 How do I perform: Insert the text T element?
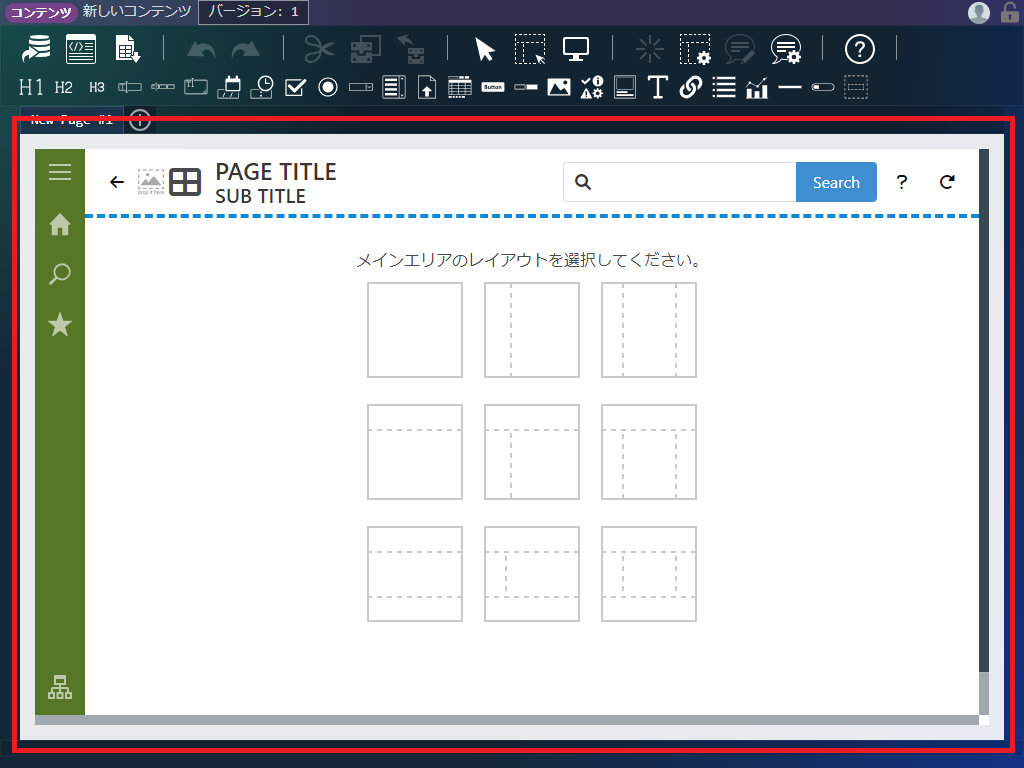click(x=658, y=87)
